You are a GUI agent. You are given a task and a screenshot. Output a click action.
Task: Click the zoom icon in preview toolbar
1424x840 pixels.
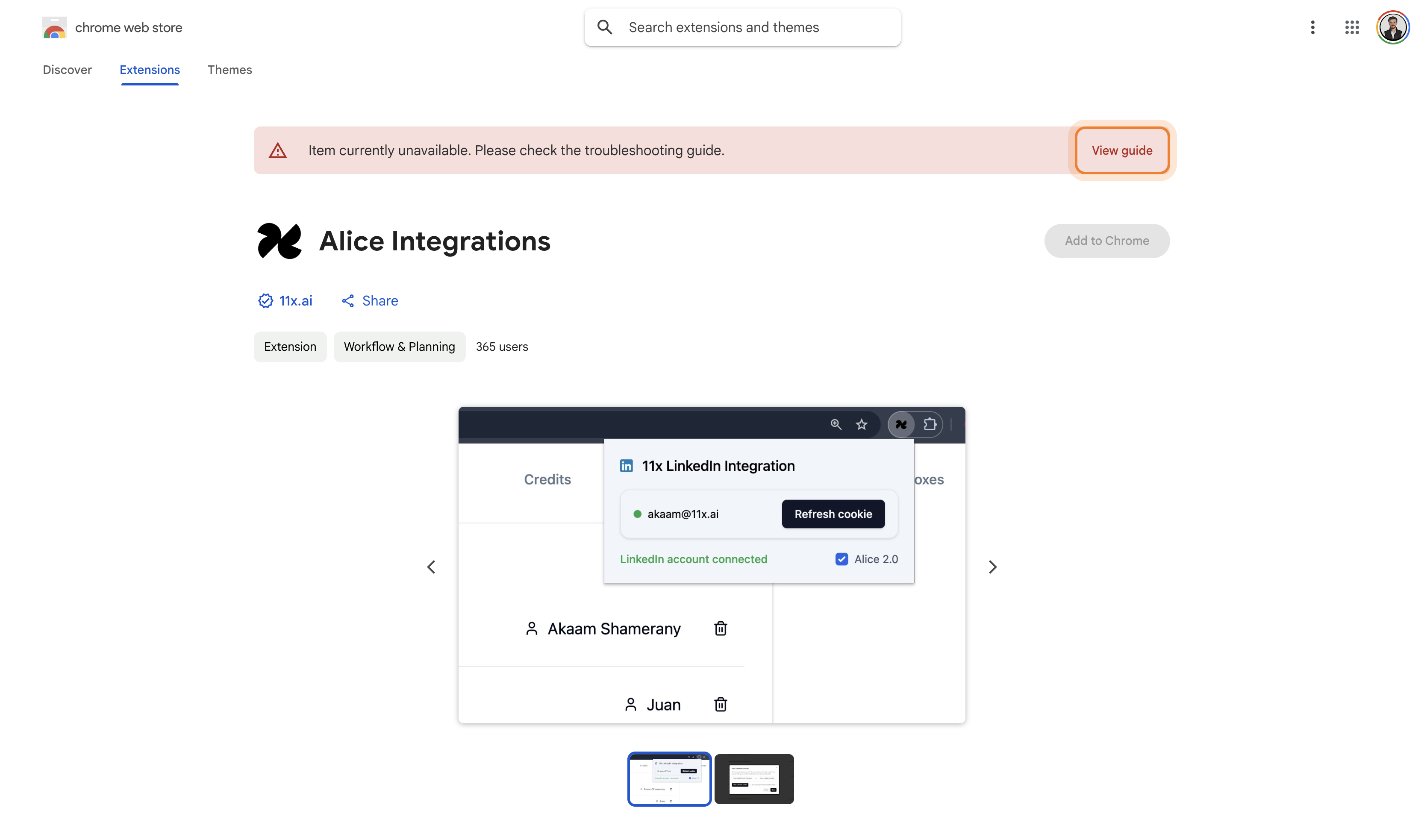pos(836,424)
